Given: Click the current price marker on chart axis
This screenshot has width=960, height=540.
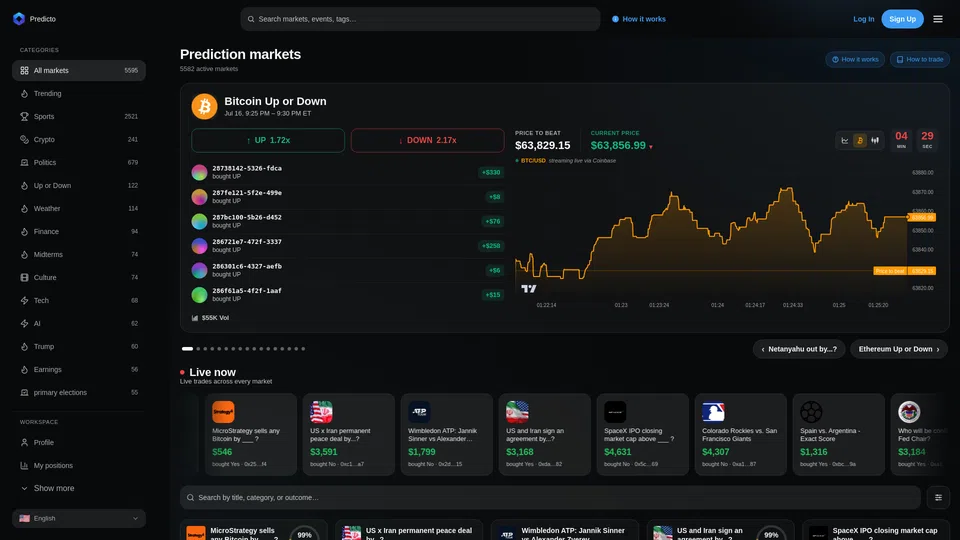Looking at the screenshot, I should point(921,217).
